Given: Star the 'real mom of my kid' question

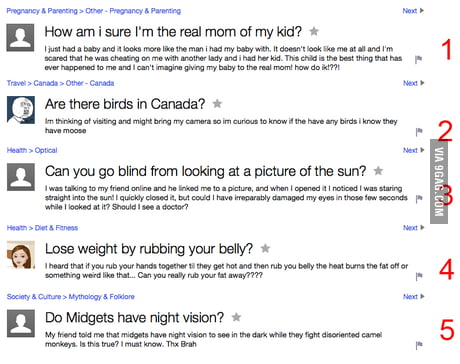Looking at the screenshot, I should click(x=314, y=31).
